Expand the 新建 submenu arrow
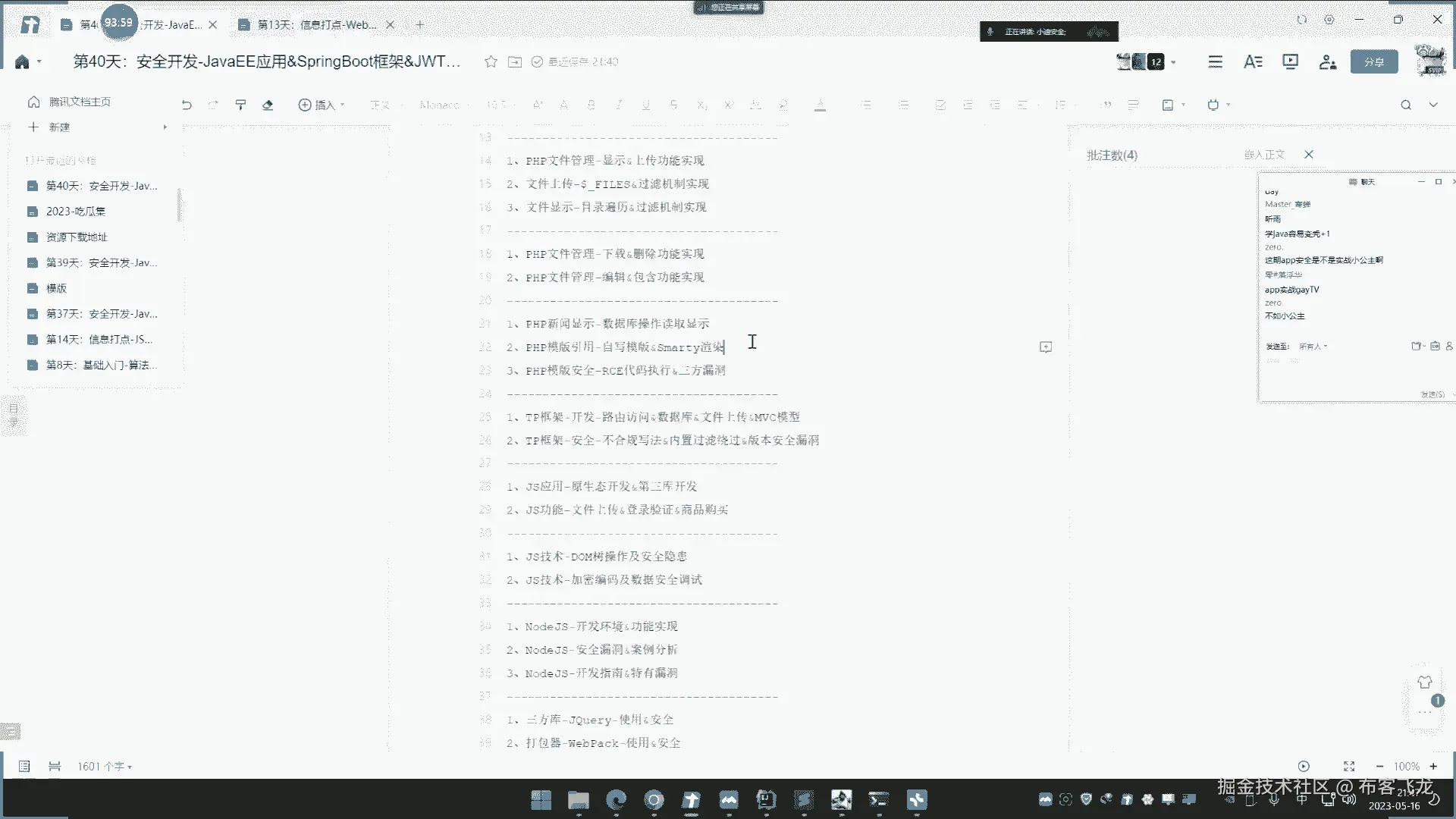The height and width of the screenshot is (819, 1456). click(165, 127)
